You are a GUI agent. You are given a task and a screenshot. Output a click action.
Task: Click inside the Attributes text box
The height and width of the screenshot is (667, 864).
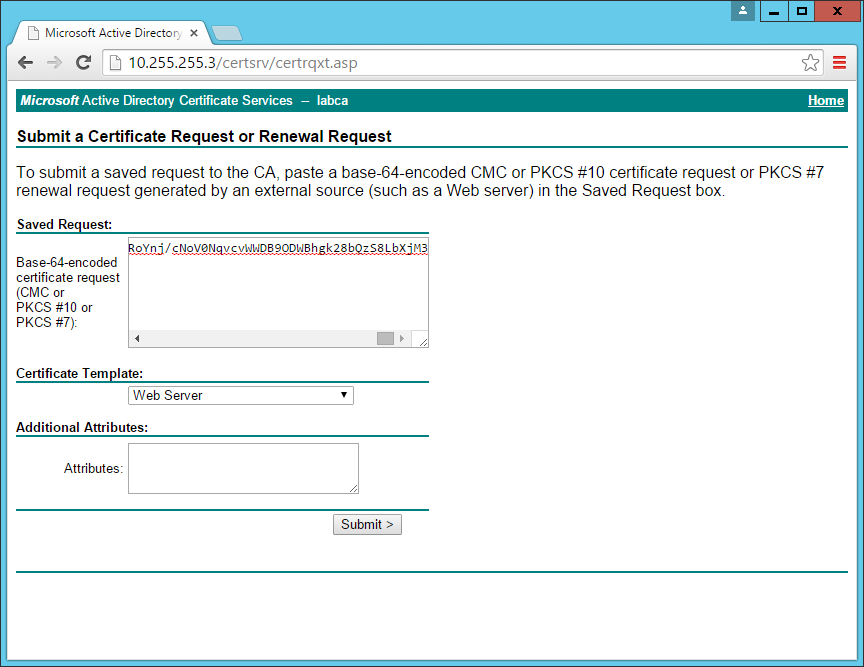[x=242, y=468]
